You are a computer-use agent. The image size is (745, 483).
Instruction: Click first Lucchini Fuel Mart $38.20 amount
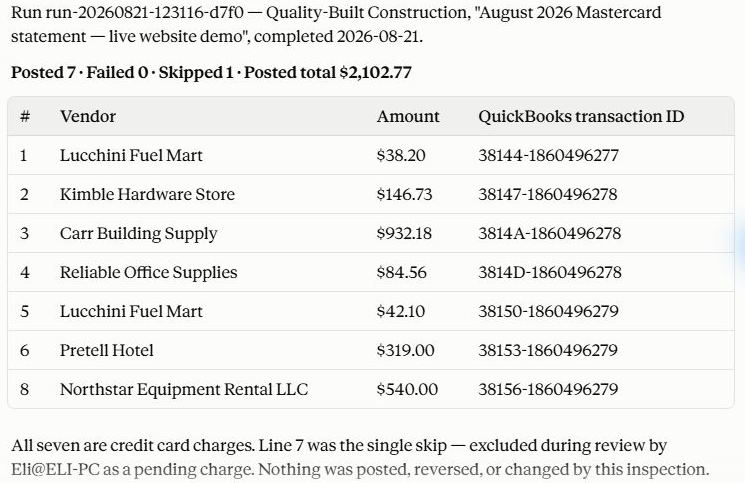coord(401,155)
